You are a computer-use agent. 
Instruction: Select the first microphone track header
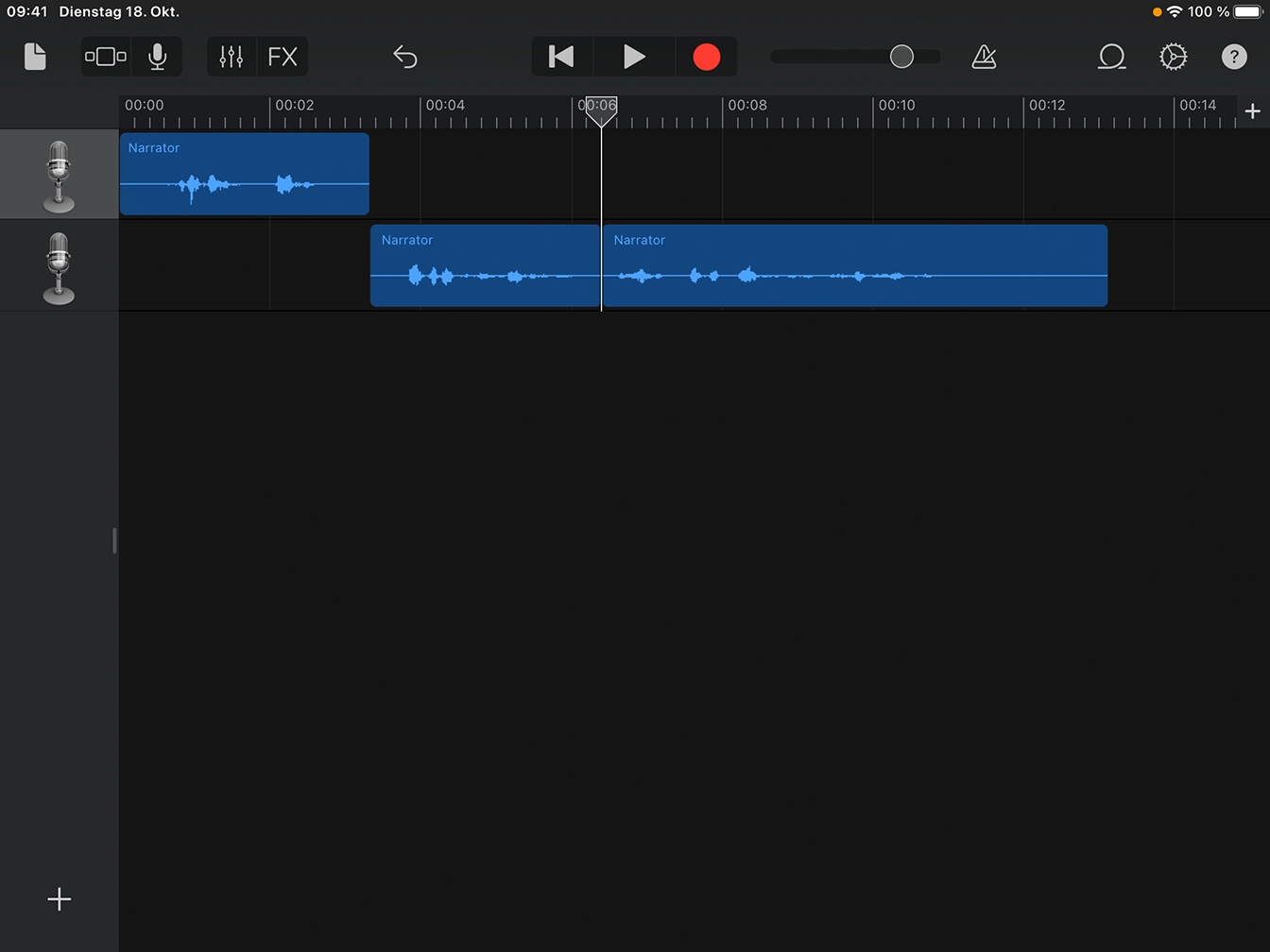pyautogui.click(x=59, y=176)
